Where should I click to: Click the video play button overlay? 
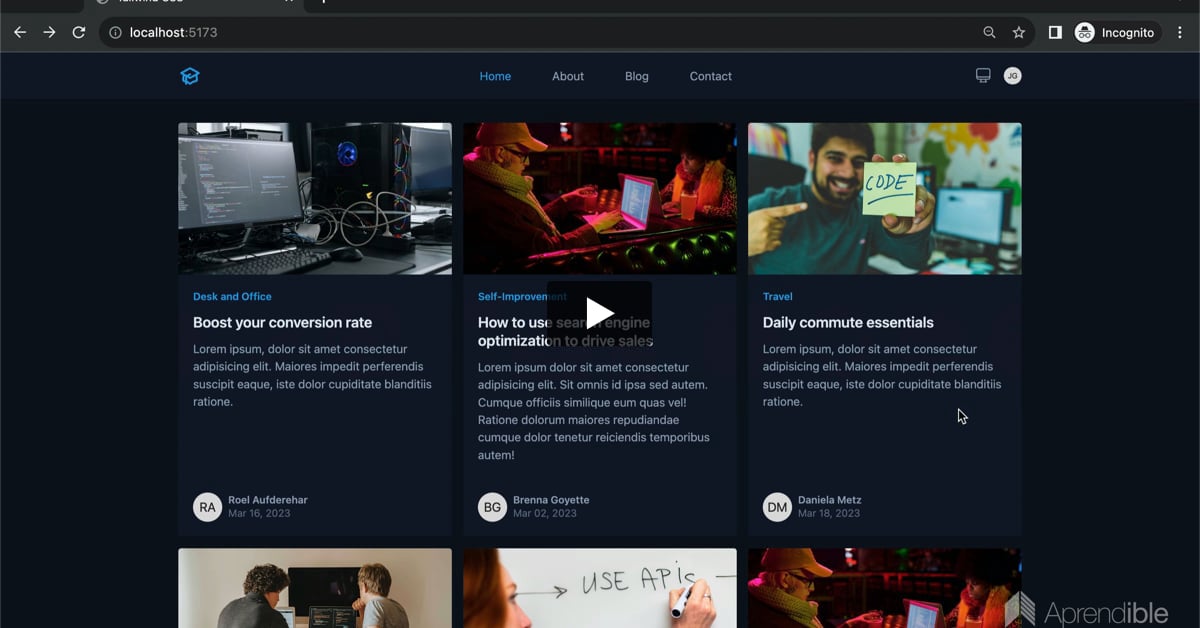[600, 313]
